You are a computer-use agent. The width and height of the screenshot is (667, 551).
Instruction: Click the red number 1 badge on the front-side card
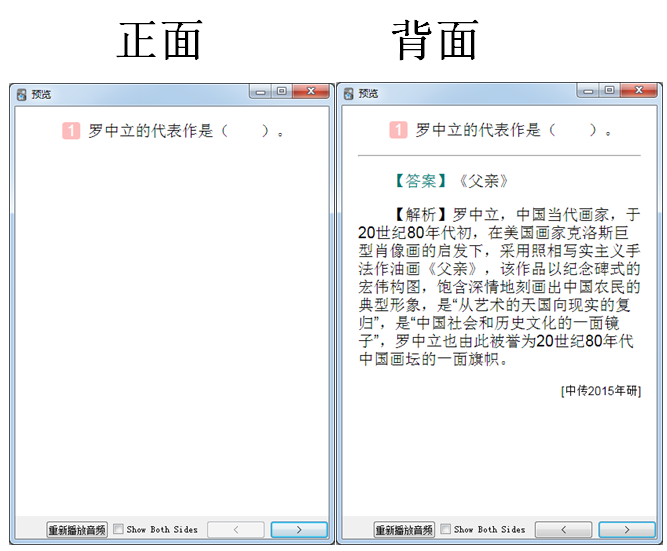(x=71, y=131)
